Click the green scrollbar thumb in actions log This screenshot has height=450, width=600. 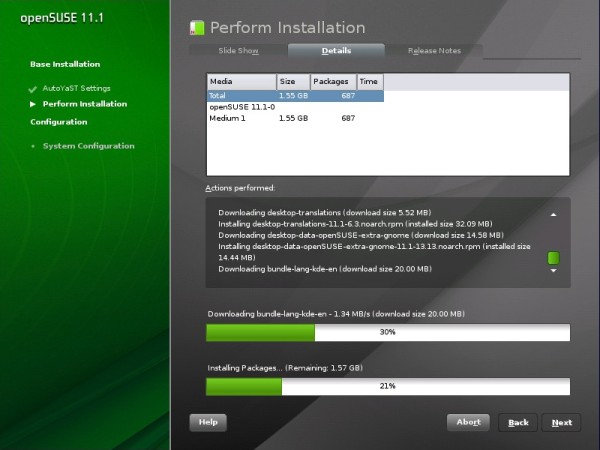pos(553,258)
